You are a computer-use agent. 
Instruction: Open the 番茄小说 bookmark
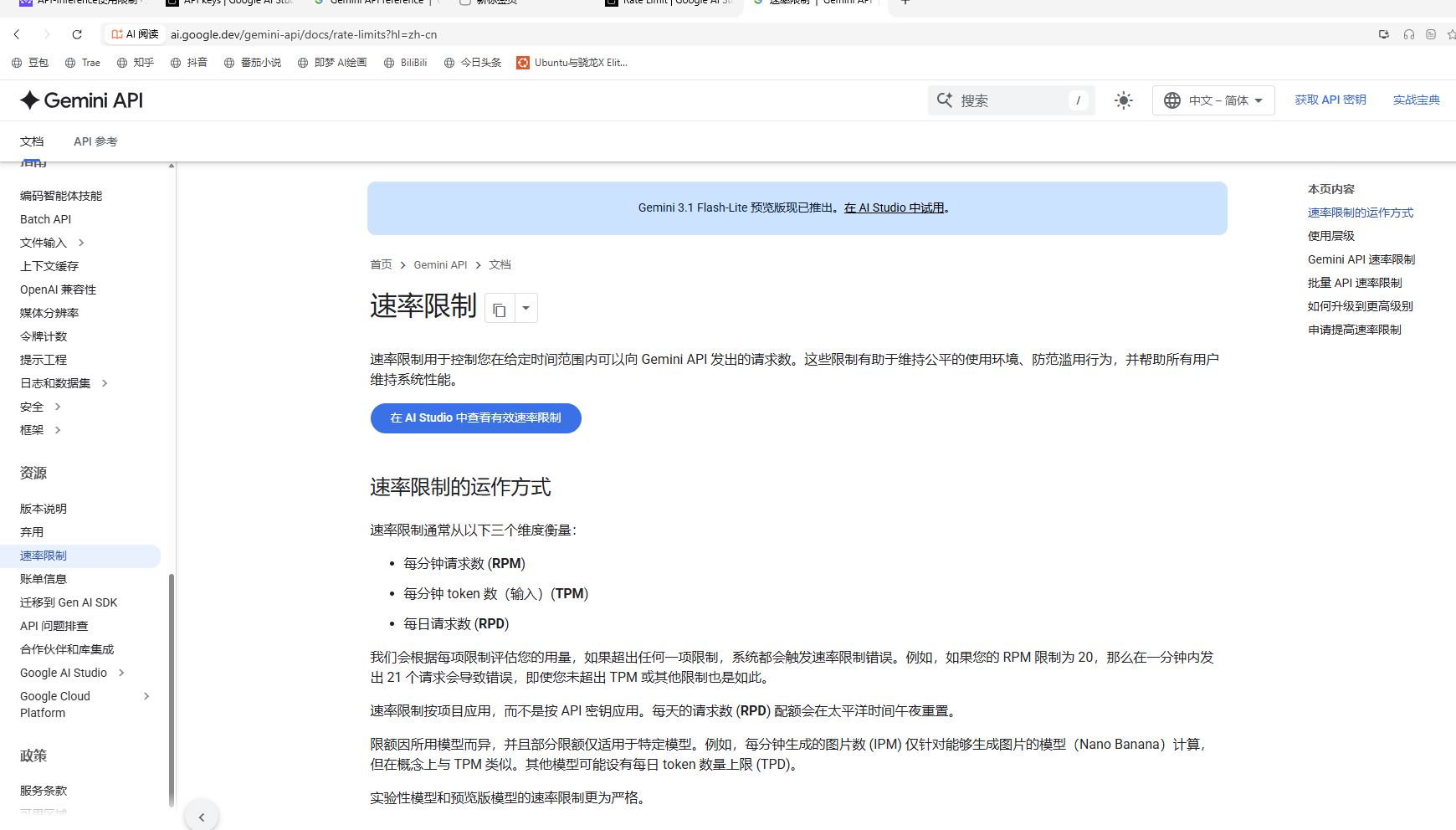coord(253,63)
